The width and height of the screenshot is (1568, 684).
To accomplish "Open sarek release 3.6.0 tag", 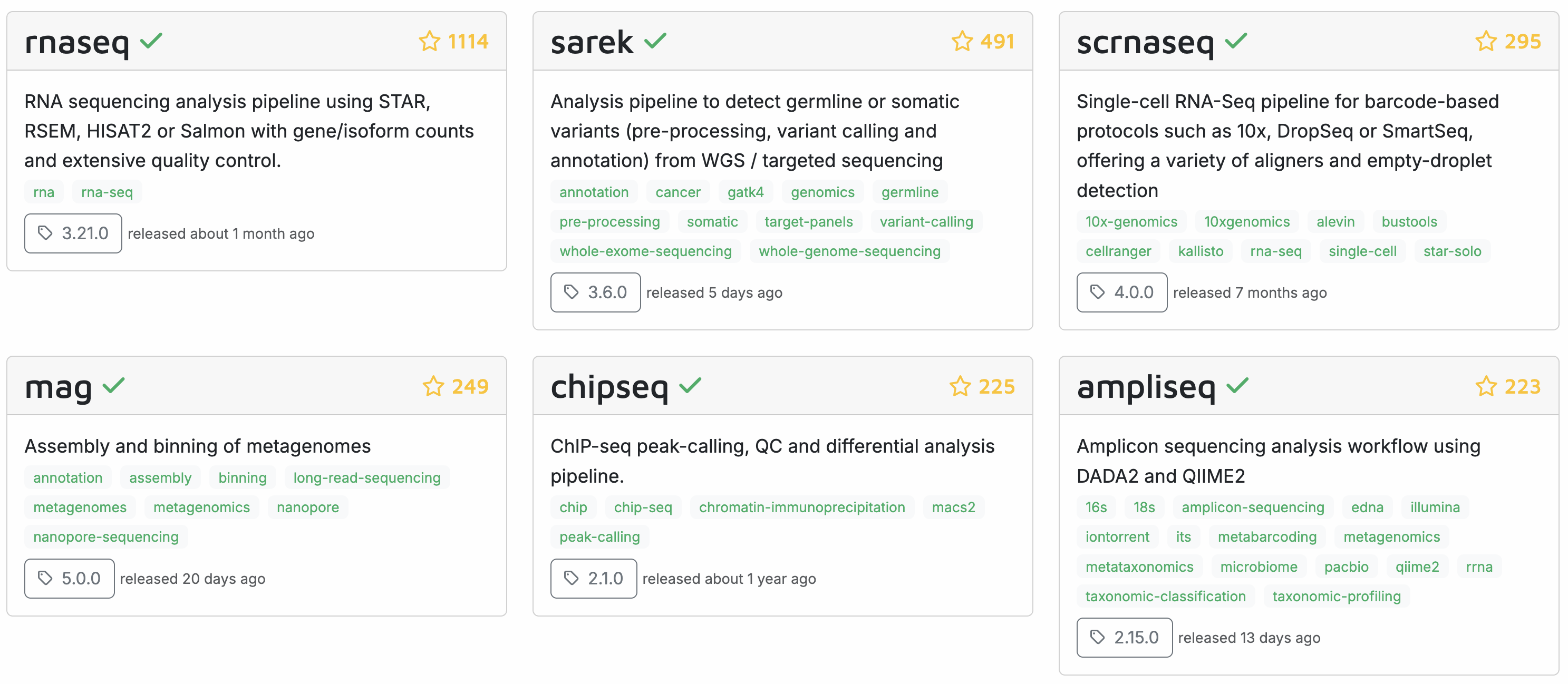I will coord(595,292).
